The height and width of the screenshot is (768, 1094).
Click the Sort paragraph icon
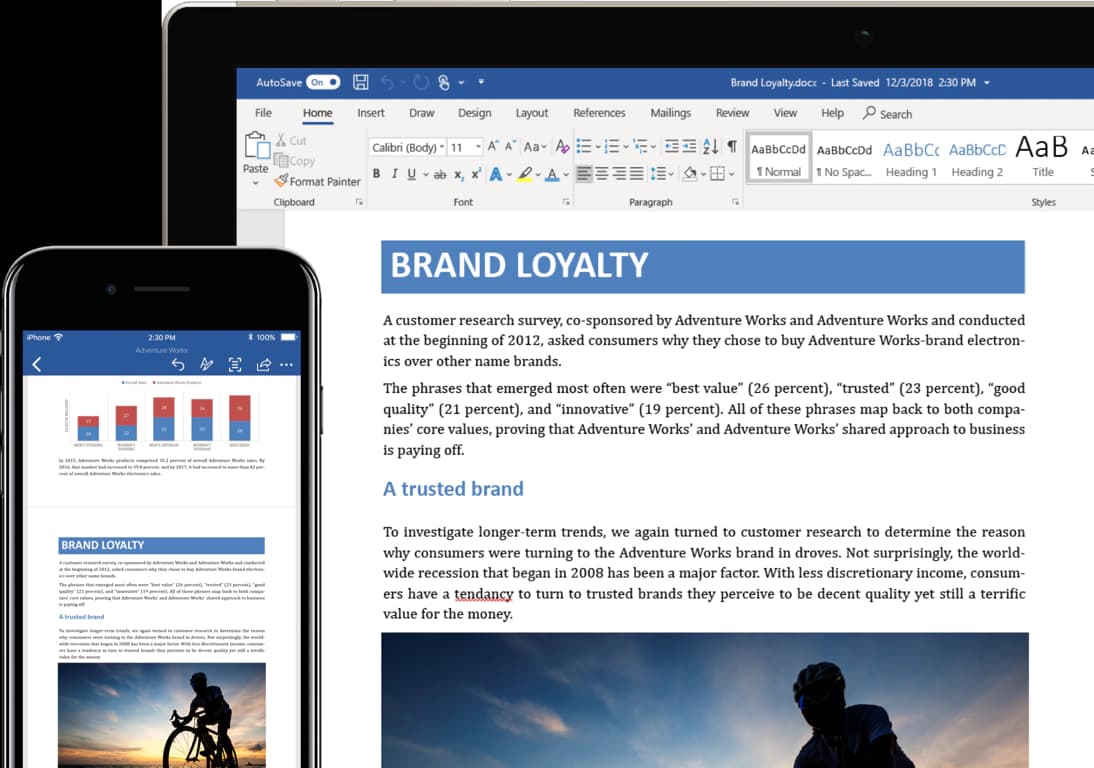tap(710, 146)
